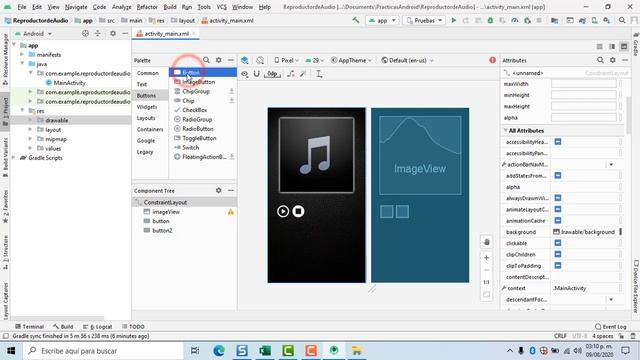Screen dimensions: 640x360
Task: Click the guidelines icon in design toolbar
Action: (x=319, y=74)
